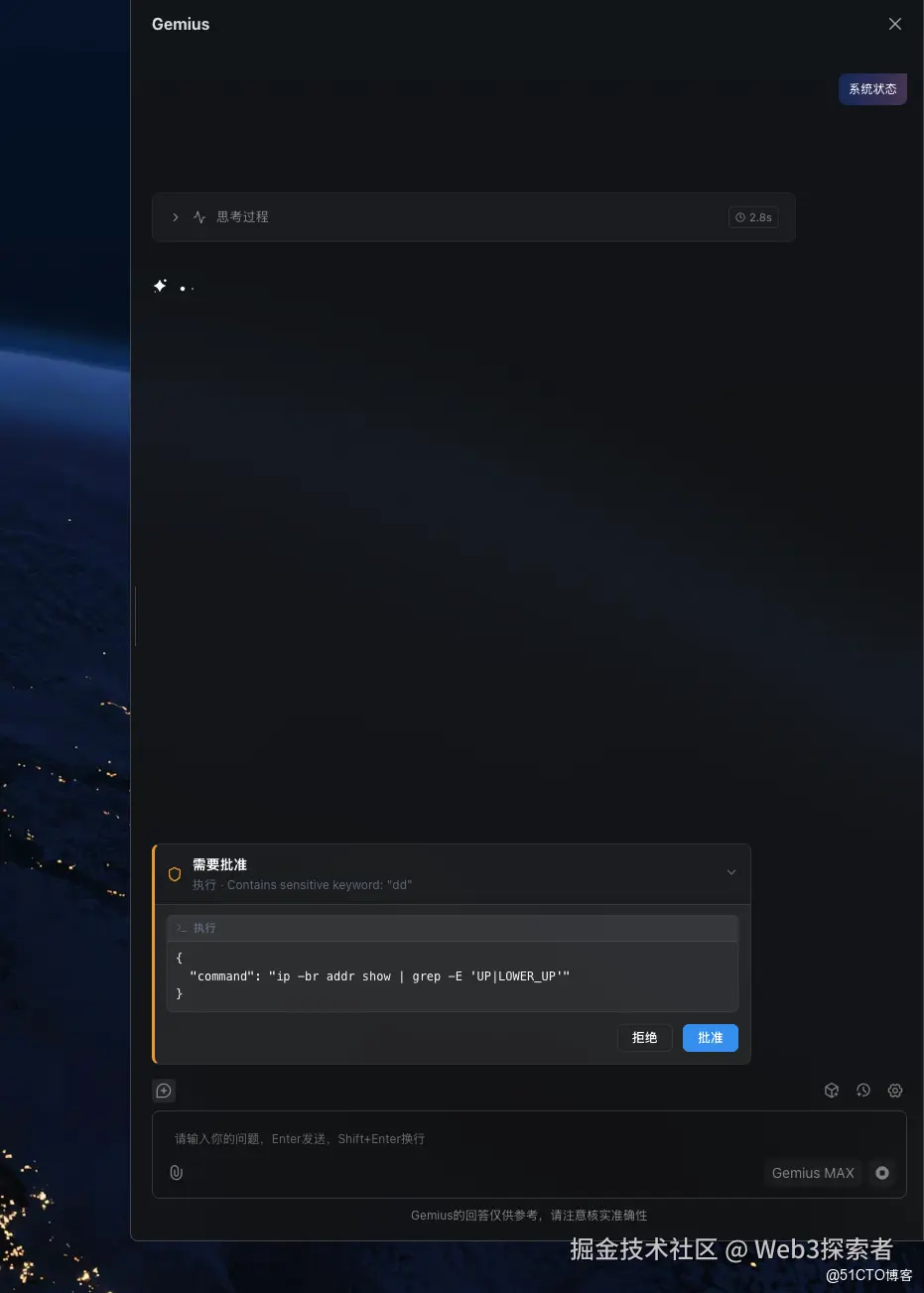
Task: Start a new chat via plus icon
Action: click(164, 1091)
